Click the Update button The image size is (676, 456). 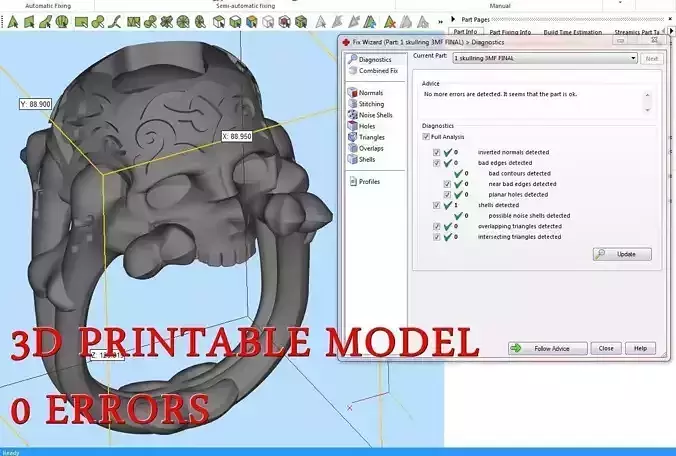[622, 254]
